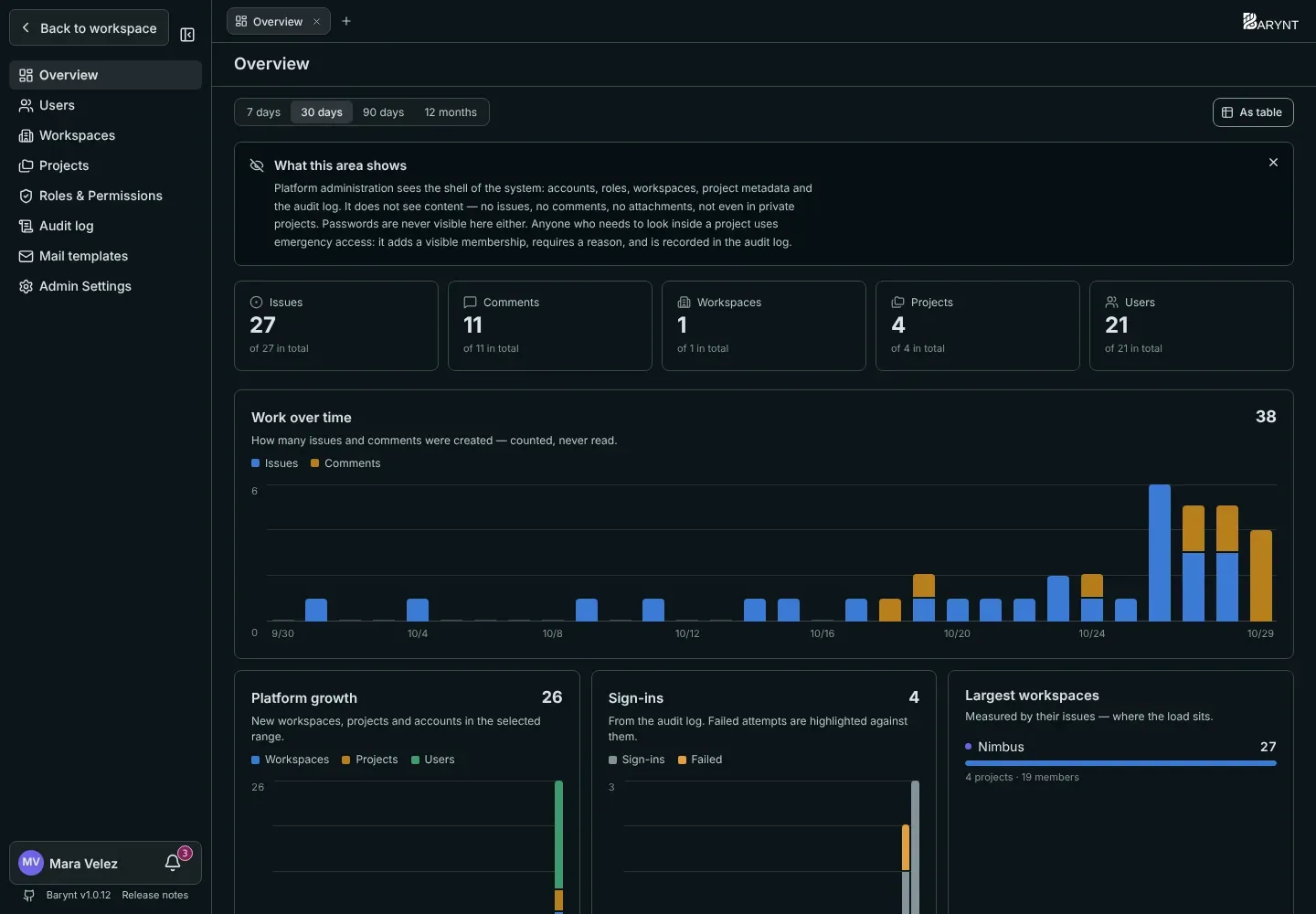Click the Audit log icon in sidebar

click(x=26, y=226)
